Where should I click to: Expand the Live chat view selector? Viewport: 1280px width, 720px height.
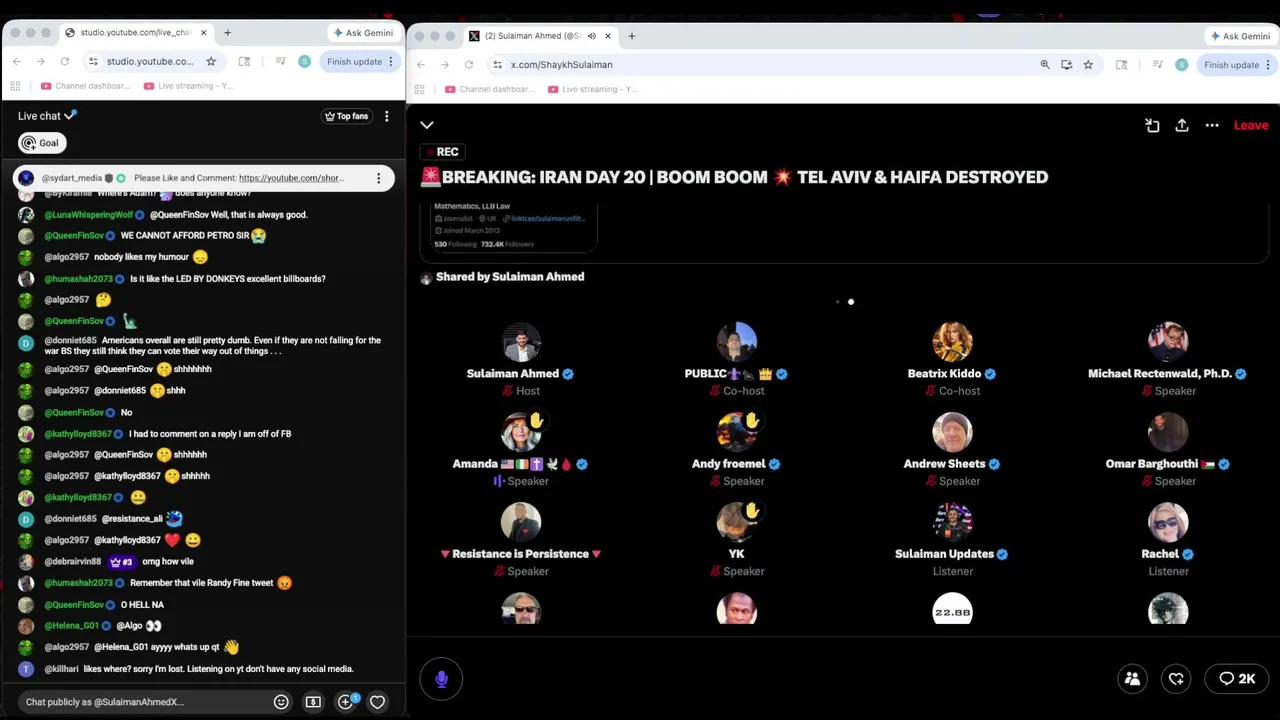47,116
